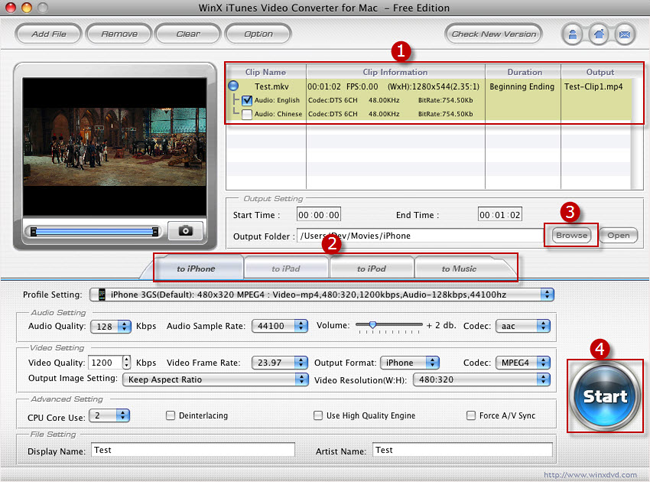Click the Video Quality value field
The width and height of the screenshot is (650, 482).
105,363
